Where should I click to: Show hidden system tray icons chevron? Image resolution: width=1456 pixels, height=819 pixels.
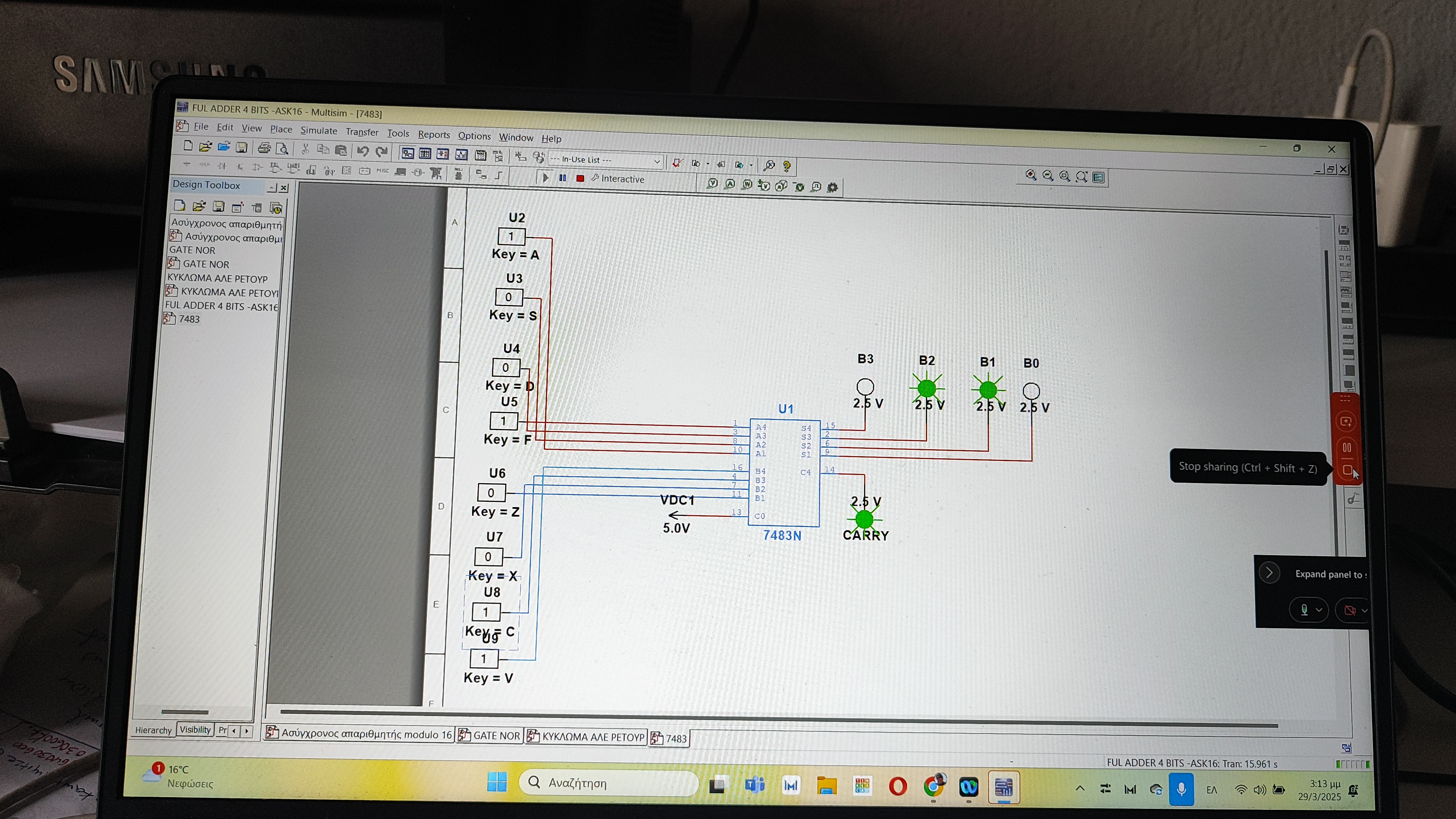coord(1080,788)
